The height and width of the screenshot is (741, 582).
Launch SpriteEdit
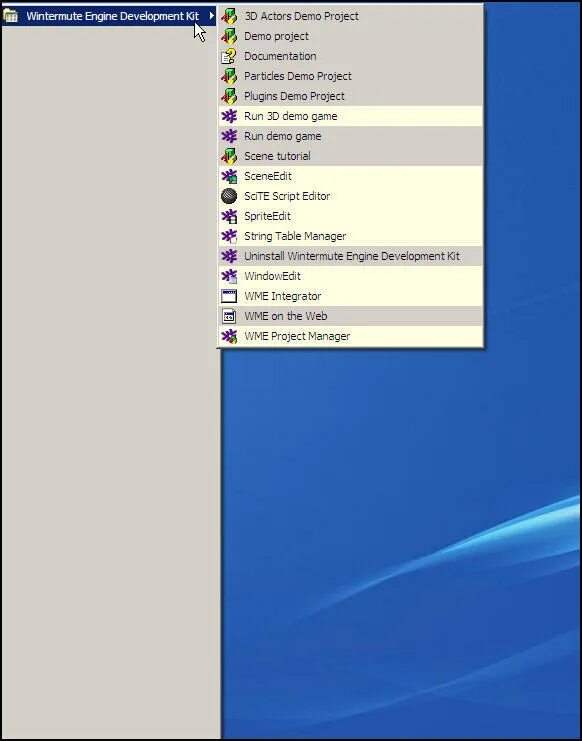coord(351,216)
